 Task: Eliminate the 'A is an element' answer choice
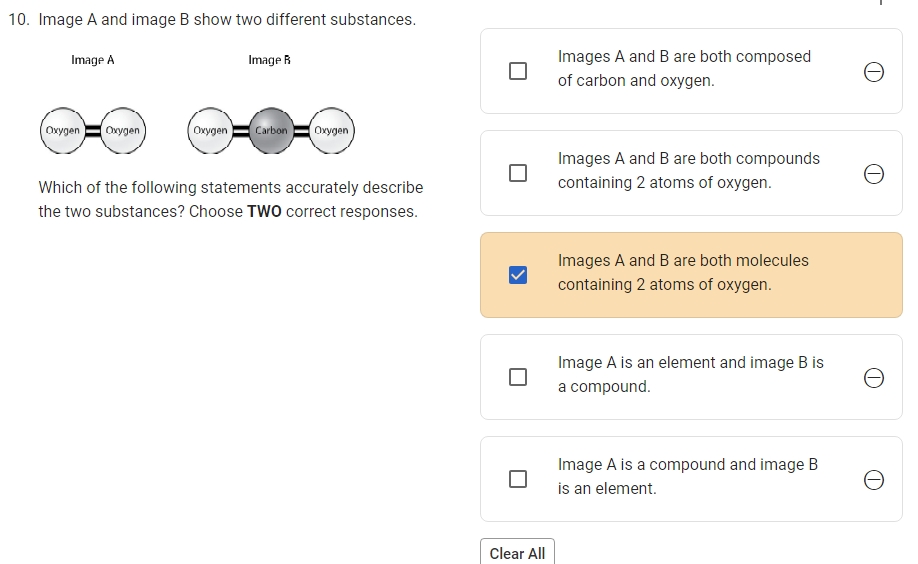click(874, 378)
